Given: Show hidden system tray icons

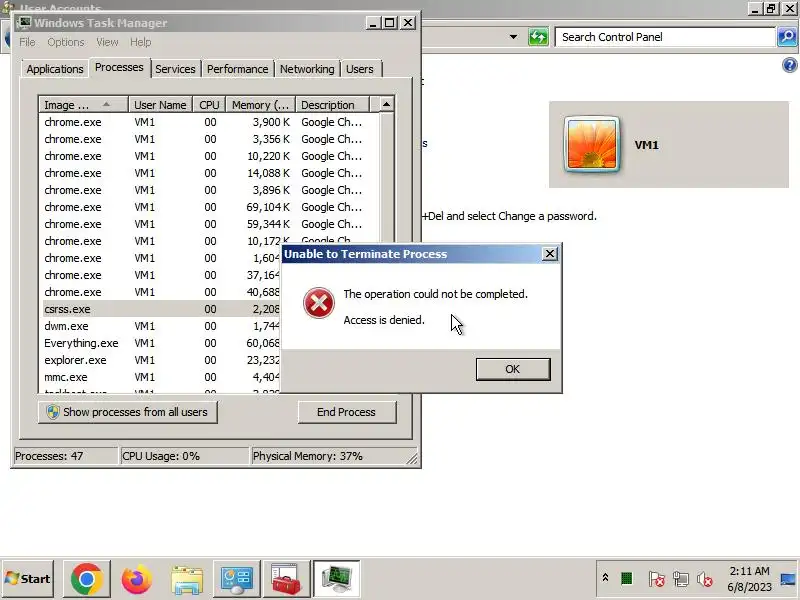Looking at the screenshot, I should click(605, 578).
